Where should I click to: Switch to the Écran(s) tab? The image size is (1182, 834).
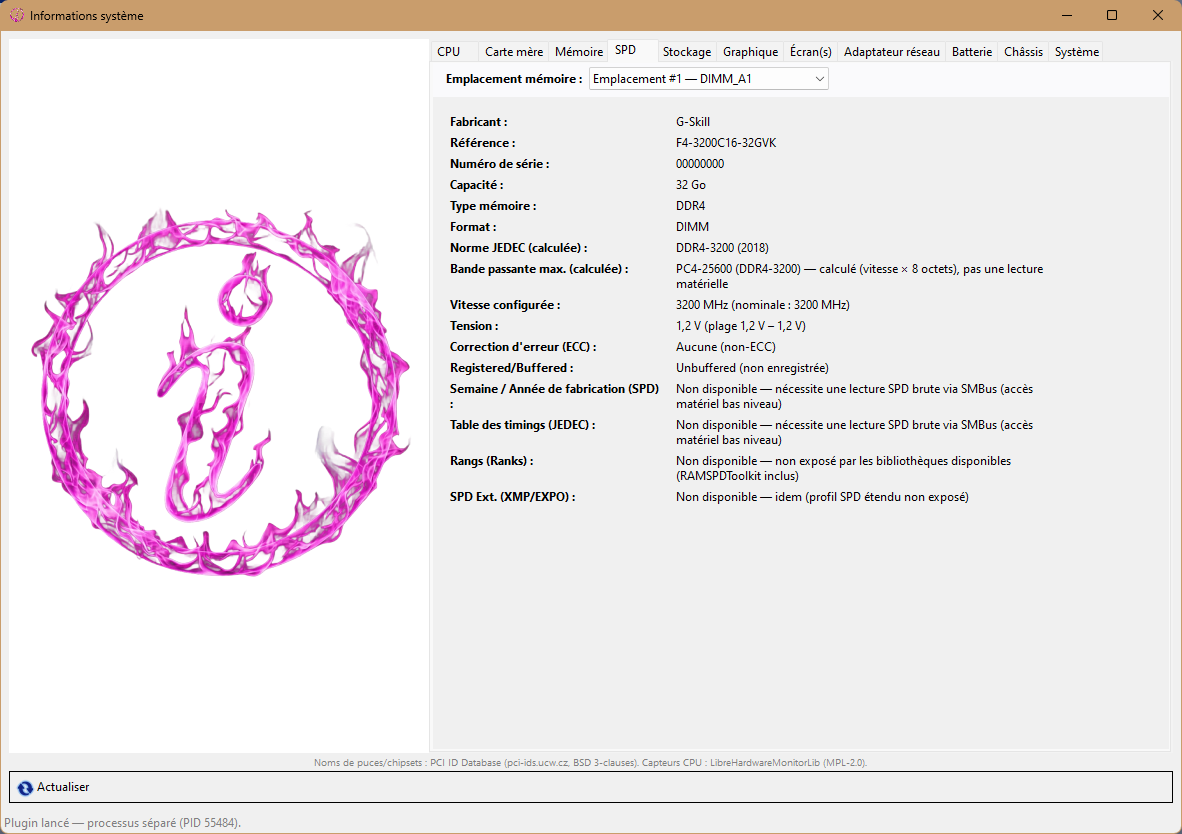810,51
